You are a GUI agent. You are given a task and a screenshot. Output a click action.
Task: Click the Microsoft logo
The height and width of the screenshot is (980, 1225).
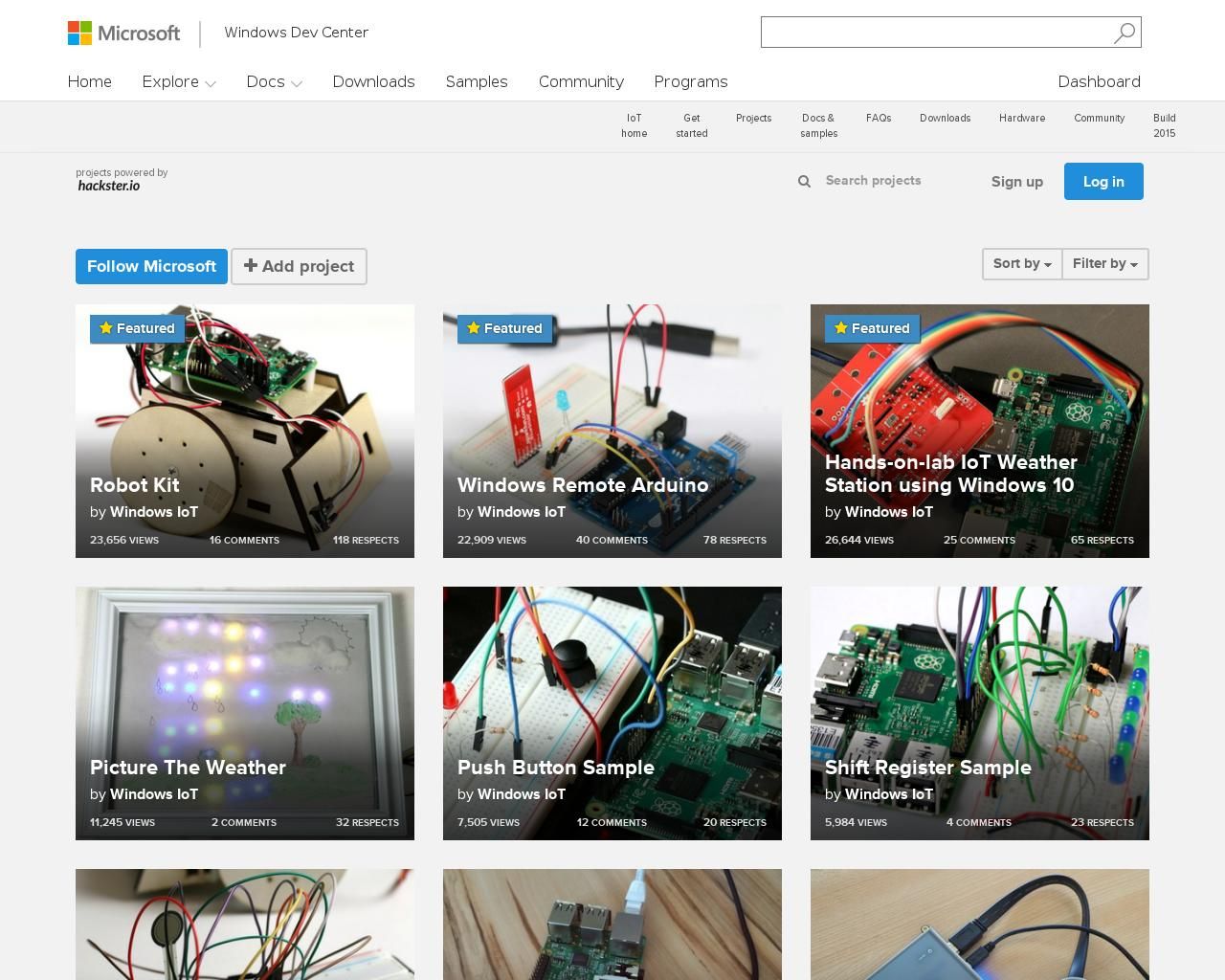point(123,33)
